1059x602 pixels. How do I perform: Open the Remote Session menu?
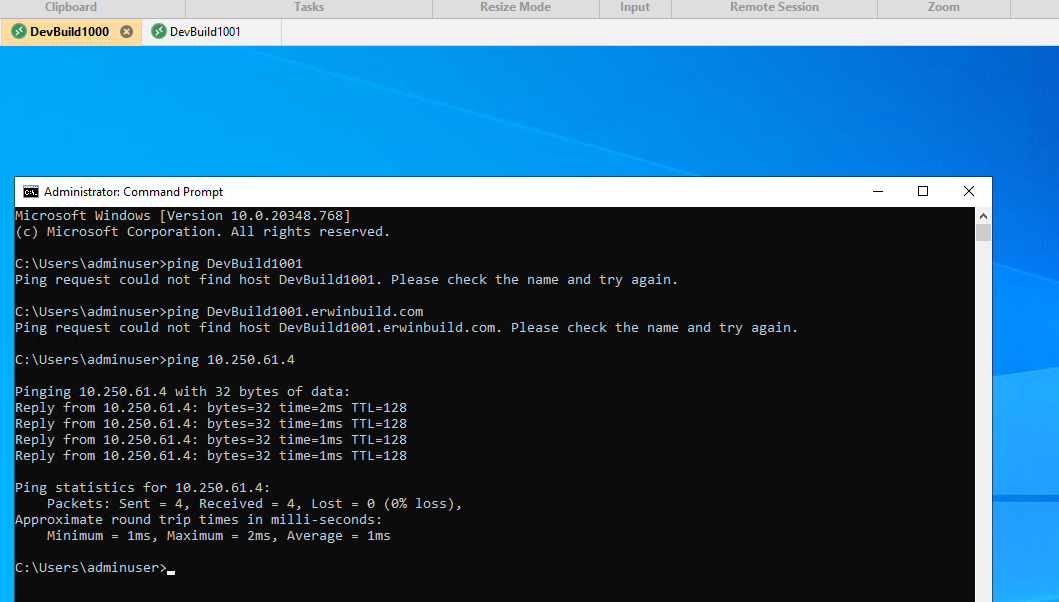tap(774, 7)
